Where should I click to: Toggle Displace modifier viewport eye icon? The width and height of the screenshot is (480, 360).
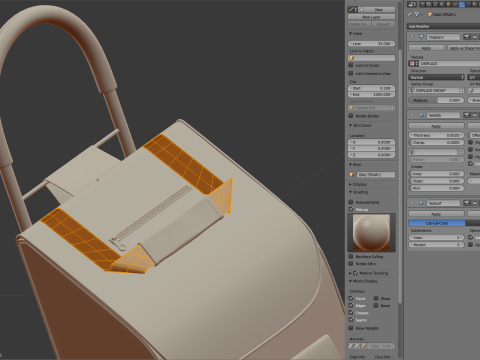475,37
